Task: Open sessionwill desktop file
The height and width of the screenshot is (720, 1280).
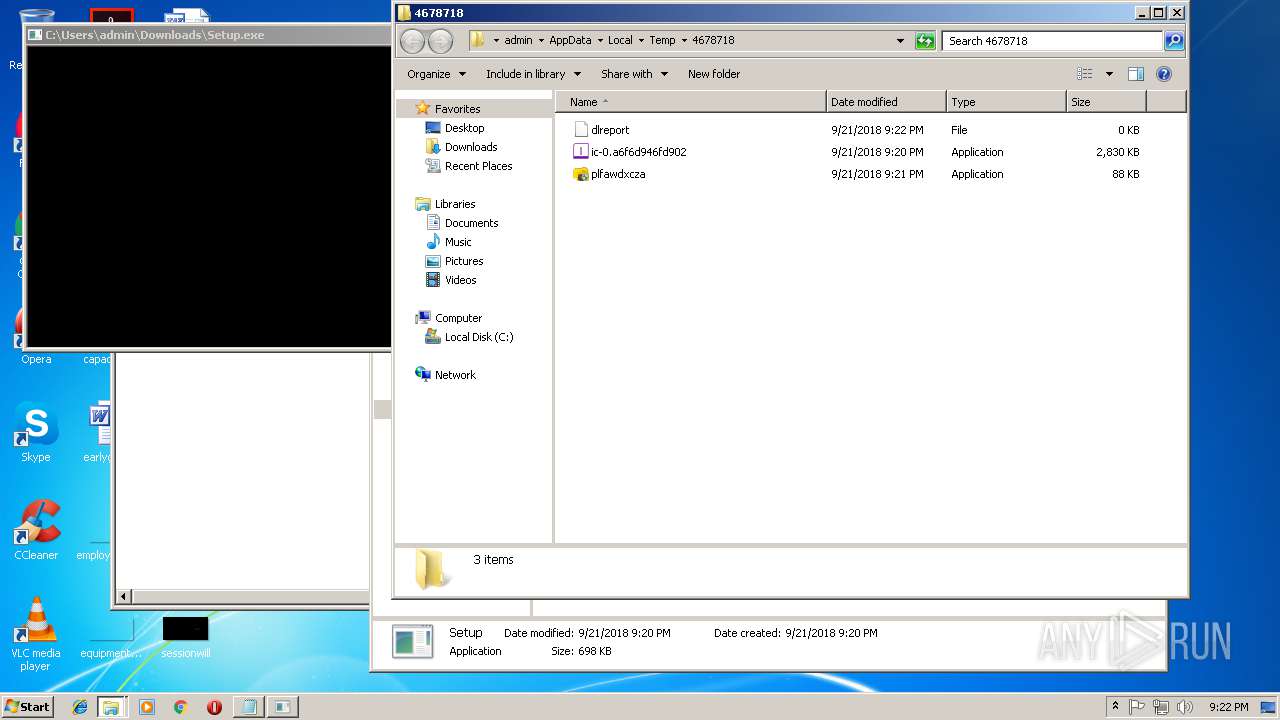Action: pos(186,637)
